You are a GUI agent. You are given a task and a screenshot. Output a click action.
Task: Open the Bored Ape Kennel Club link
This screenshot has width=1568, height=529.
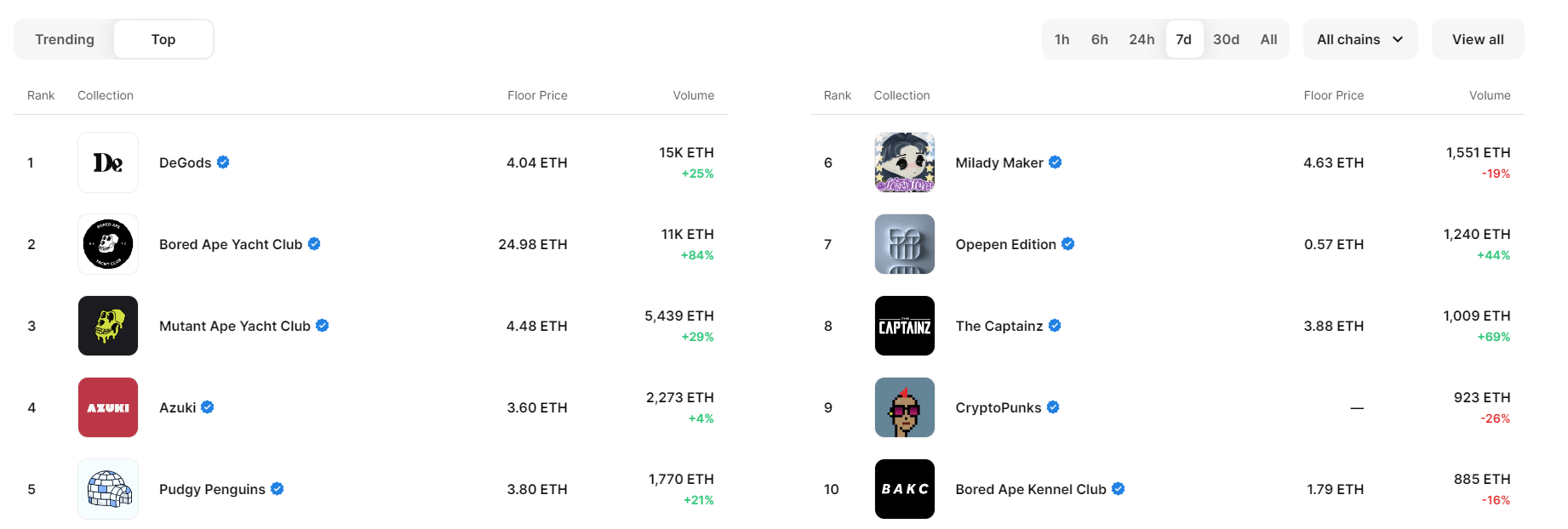pos(1030,489)
